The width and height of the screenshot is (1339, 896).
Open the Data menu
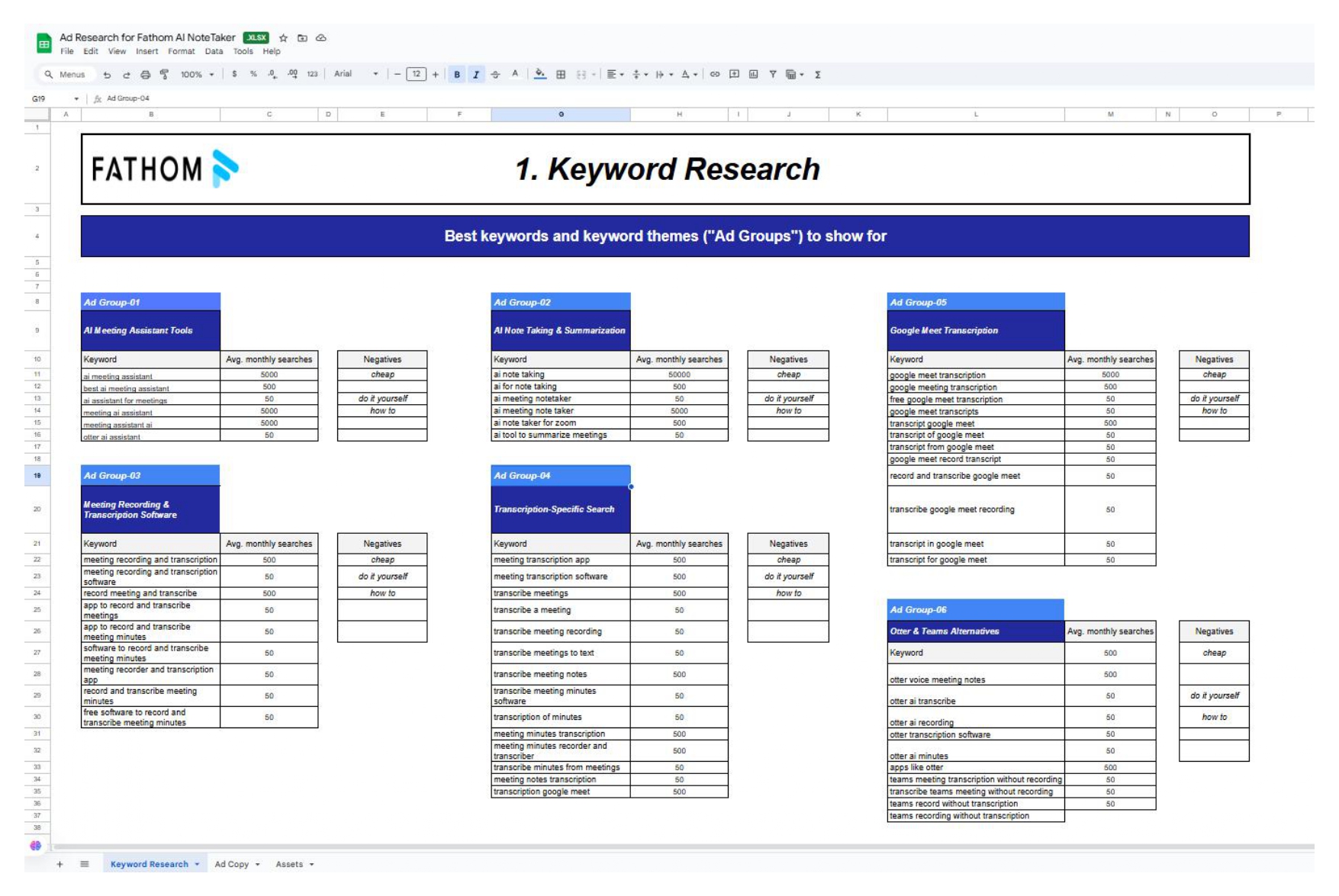[214, 52]
